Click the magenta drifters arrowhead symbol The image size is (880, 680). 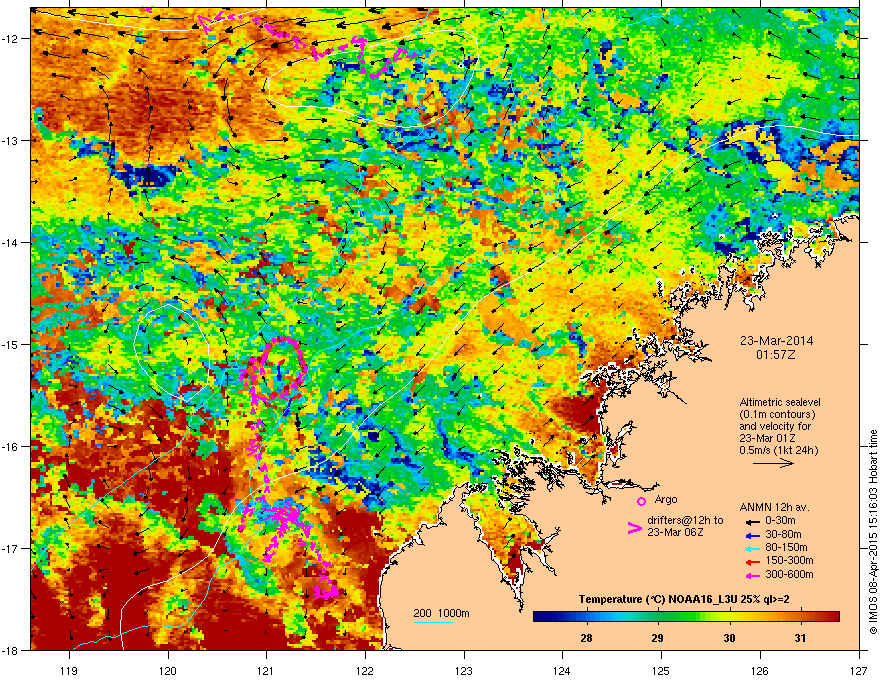click(x=634, y=528)
